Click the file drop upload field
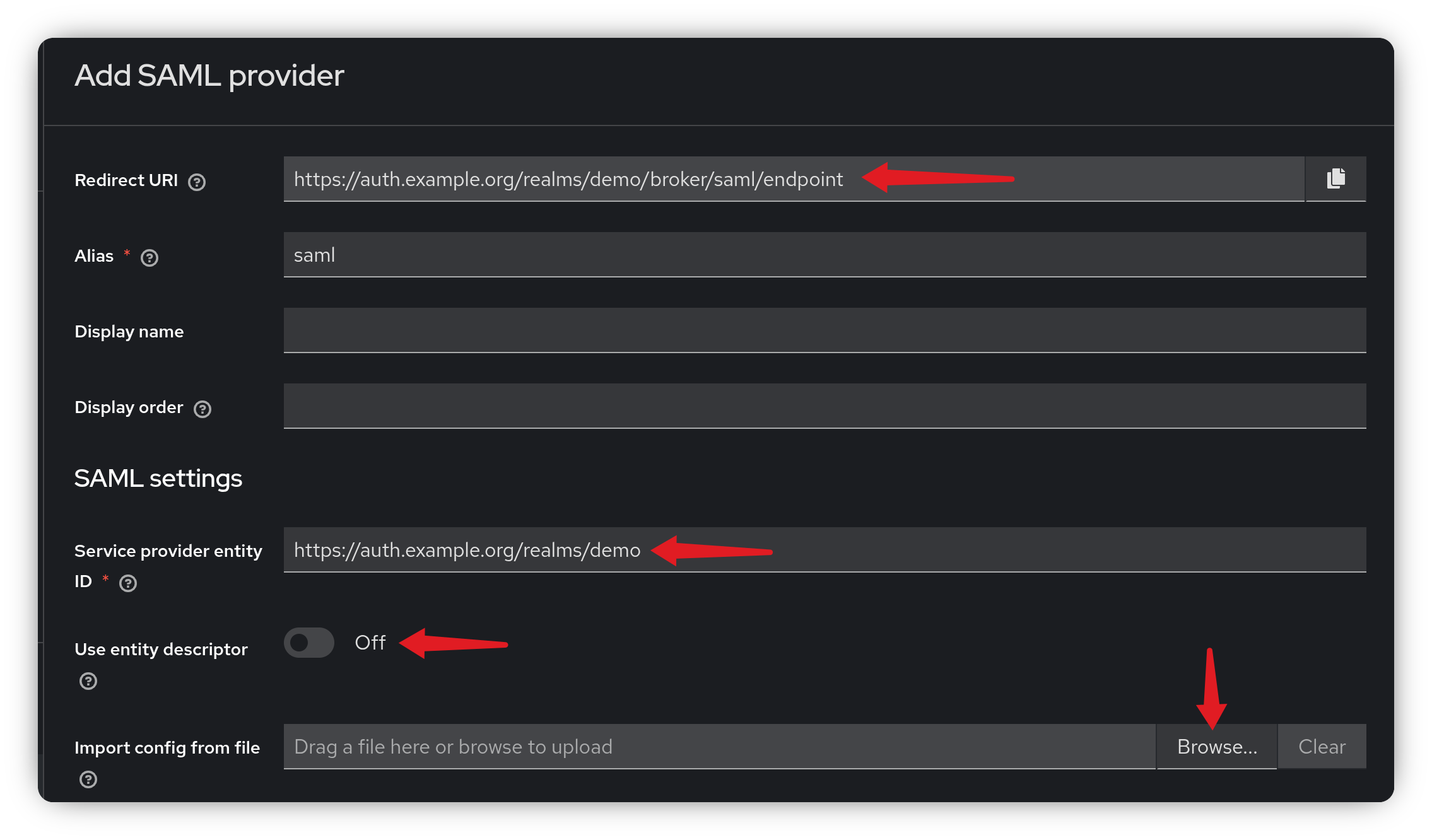This screenshot has width=1432, height=840. click(x=719, y=747)
